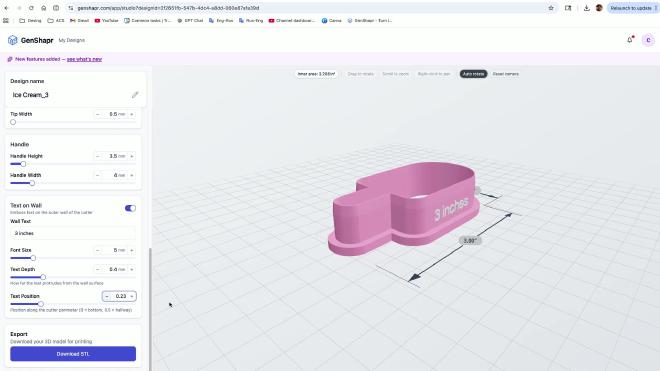The width and height of the screenshot is (660, 371).
Task: Increase Handle Height with plus
Action: 132,156
